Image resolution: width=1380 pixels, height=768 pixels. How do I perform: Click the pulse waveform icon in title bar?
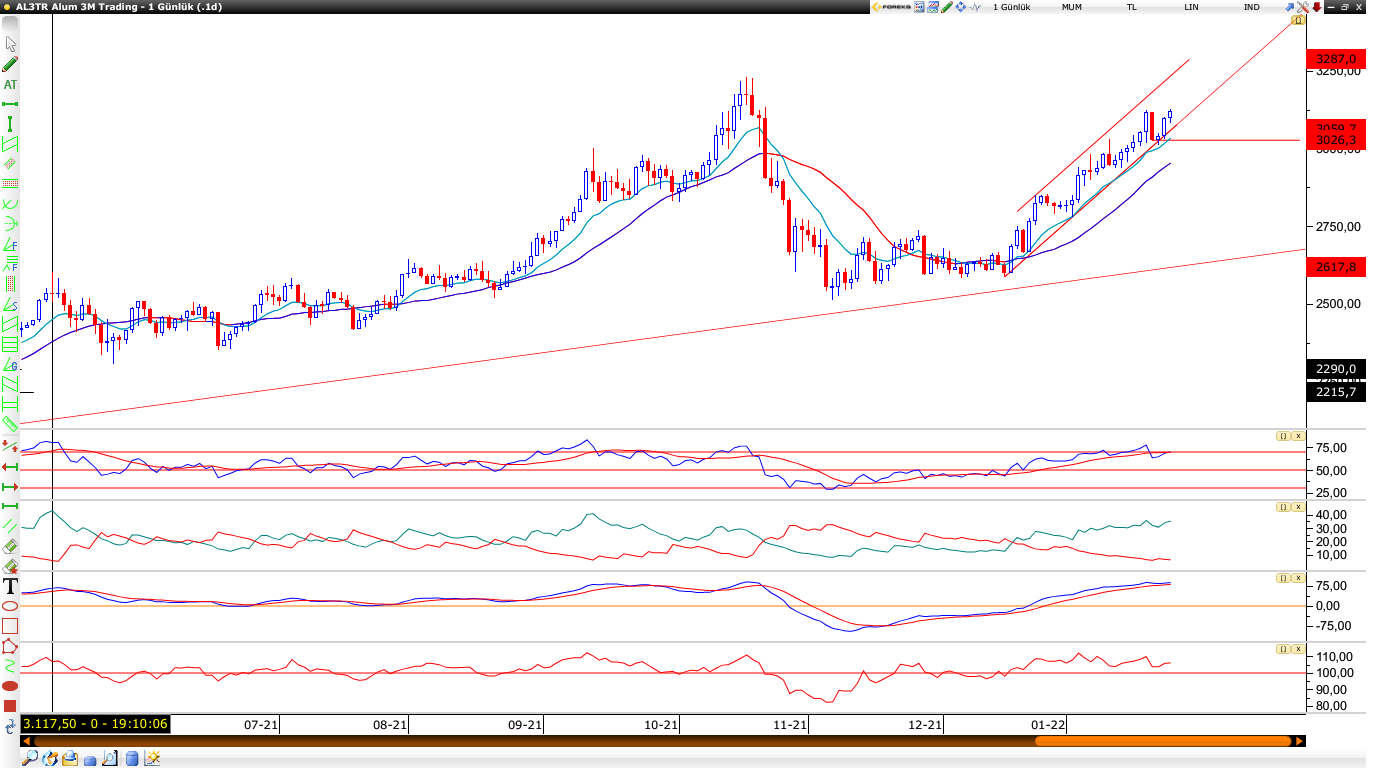pyautogui.click(x=975, y=7)
